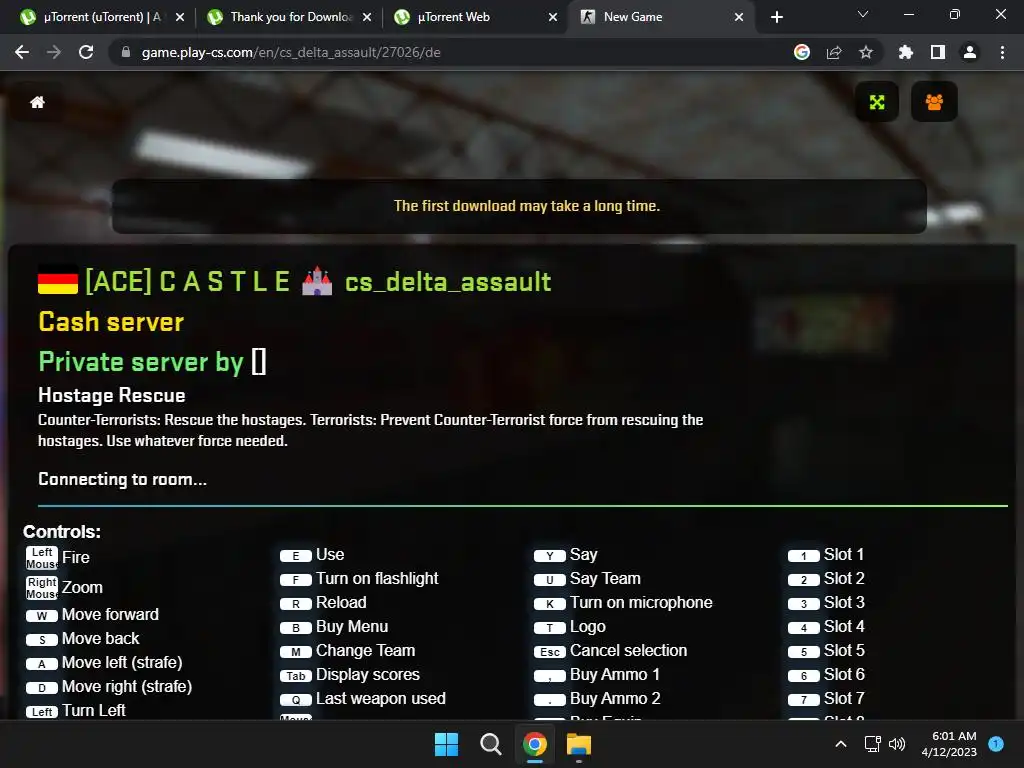Click Chrome icon in taskbar
The height and width of the screenshot is (768, 1024).
point(534,744)
